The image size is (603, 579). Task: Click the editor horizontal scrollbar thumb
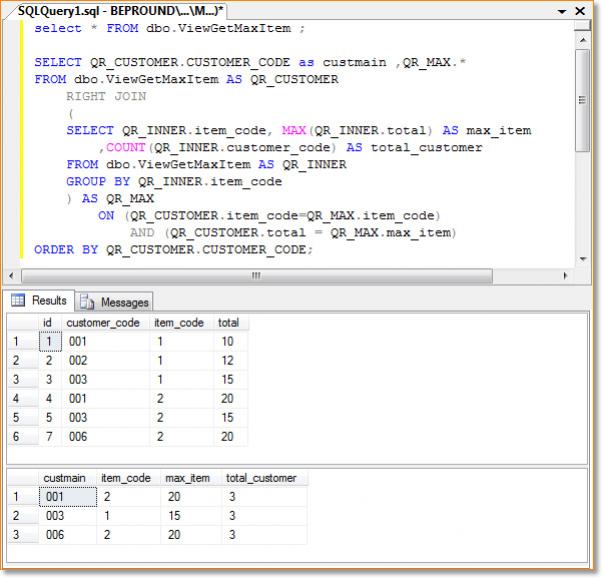[255, 275]
